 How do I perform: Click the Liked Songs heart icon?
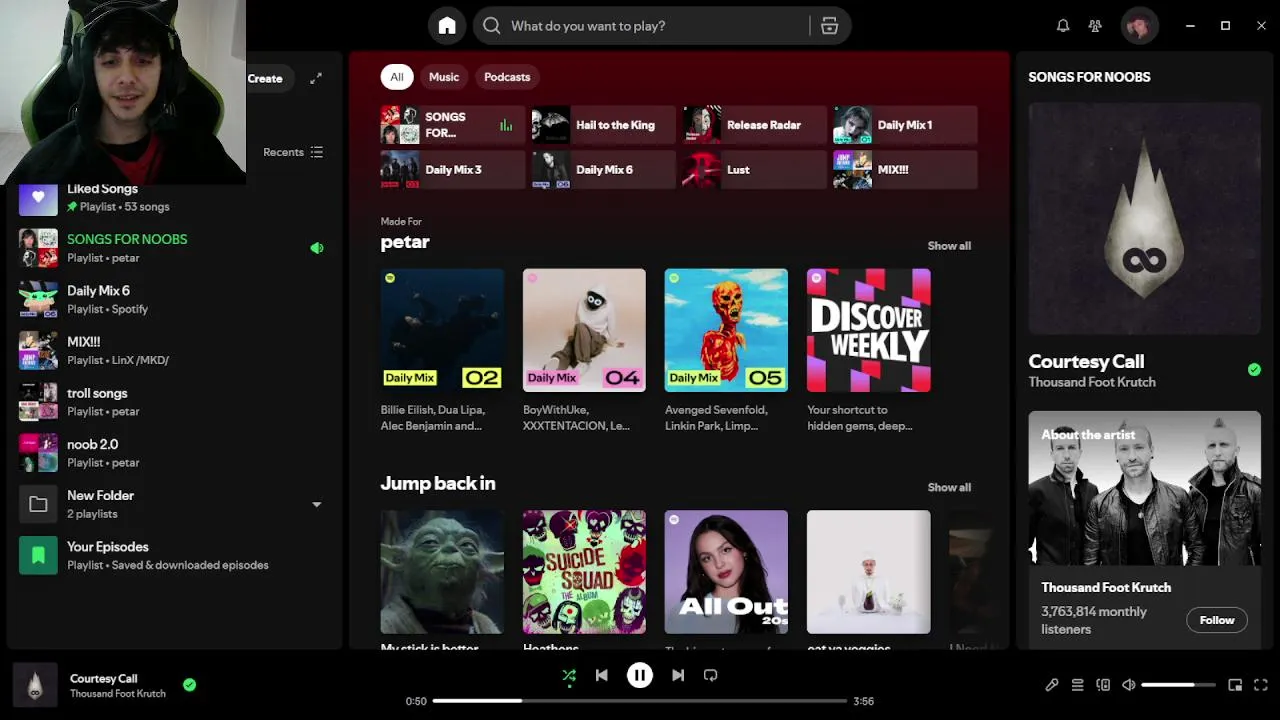point(38,197)
